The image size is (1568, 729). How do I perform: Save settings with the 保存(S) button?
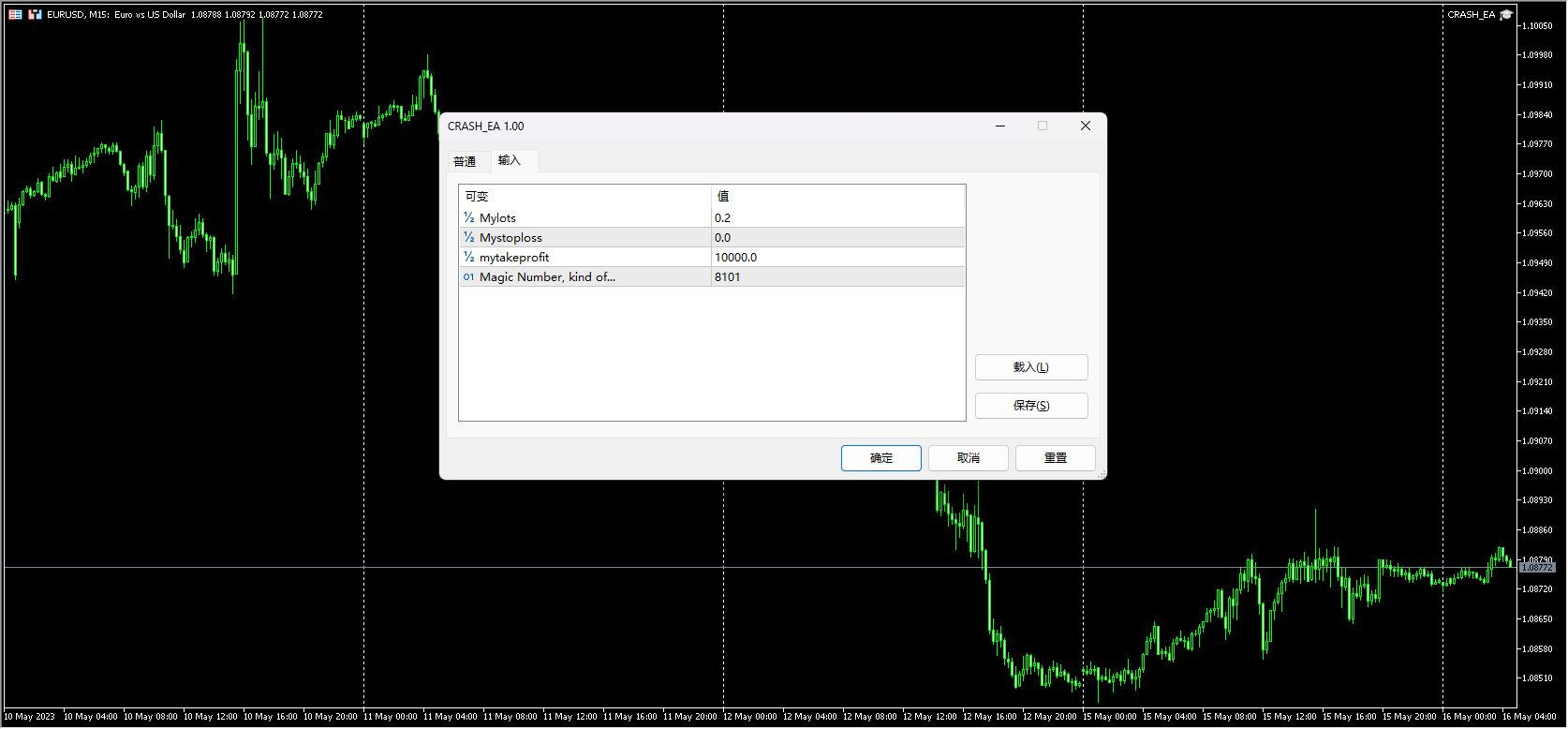(1030, 406)
